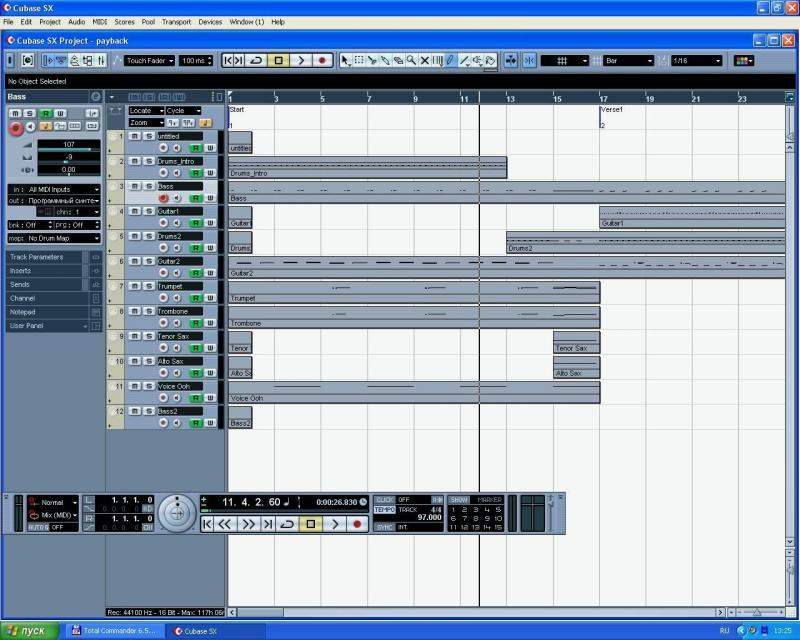Select the Object Selection arrow tool

(x=345, y=61)
